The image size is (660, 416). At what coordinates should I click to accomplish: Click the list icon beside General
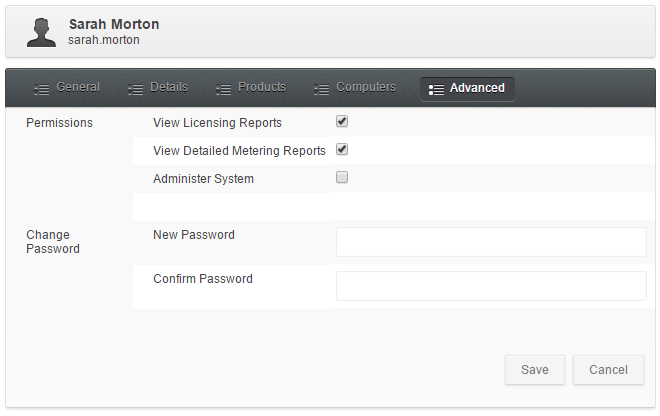(x=41, y=89)
